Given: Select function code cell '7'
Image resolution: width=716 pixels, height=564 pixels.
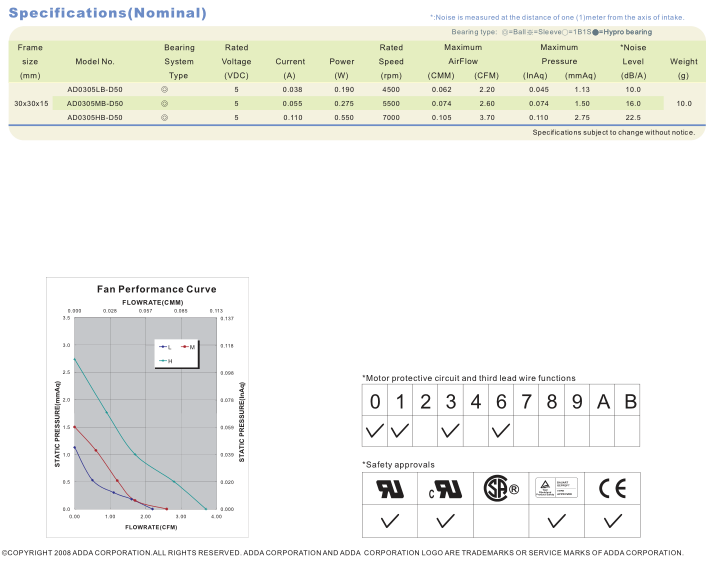Looking at the screenshot, I should [526, 400].
